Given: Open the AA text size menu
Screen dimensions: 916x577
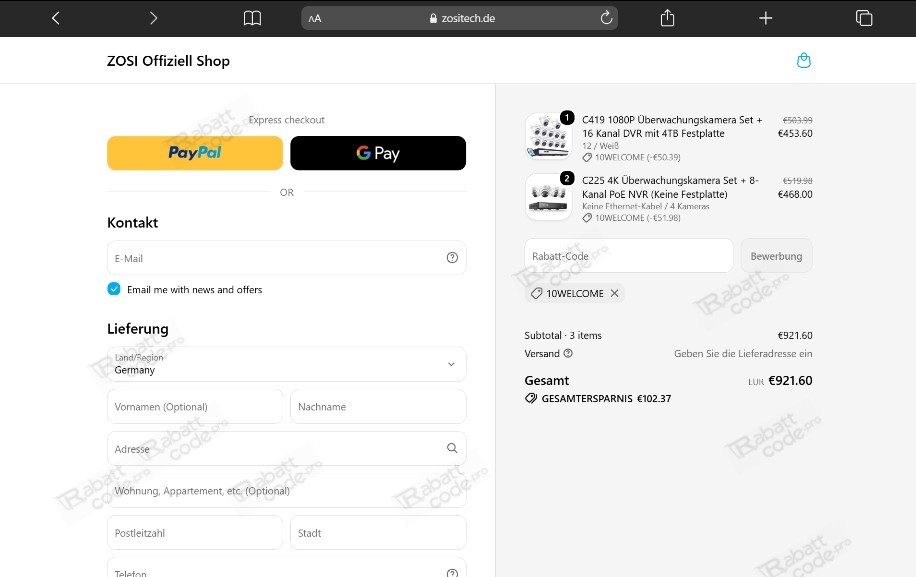Looking at the screenshot, I should coord(315,18).
